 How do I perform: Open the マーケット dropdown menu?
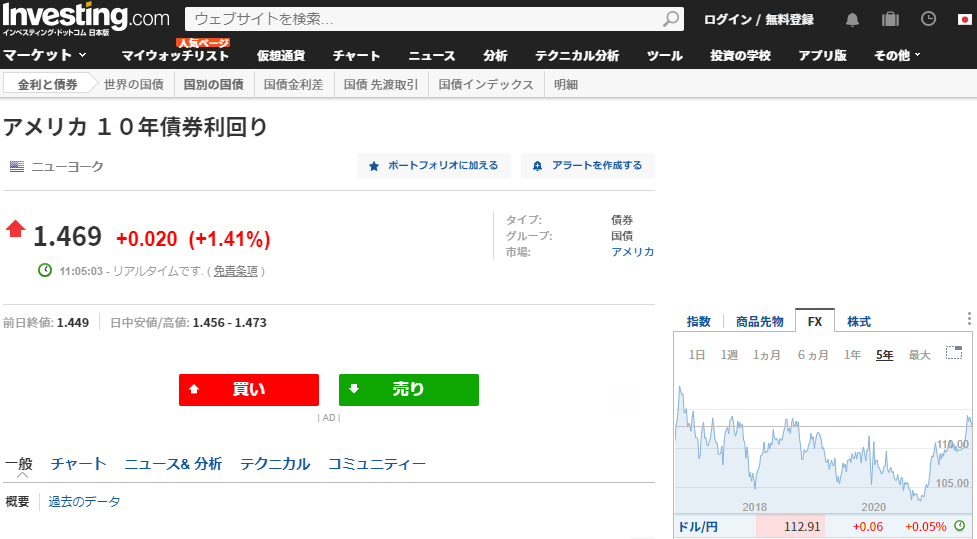pos(45,55)
